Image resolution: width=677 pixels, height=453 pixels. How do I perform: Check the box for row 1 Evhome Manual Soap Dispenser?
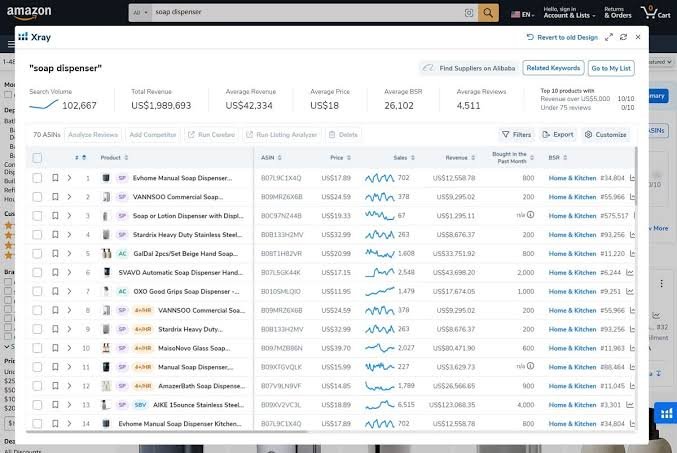(37, 178)
